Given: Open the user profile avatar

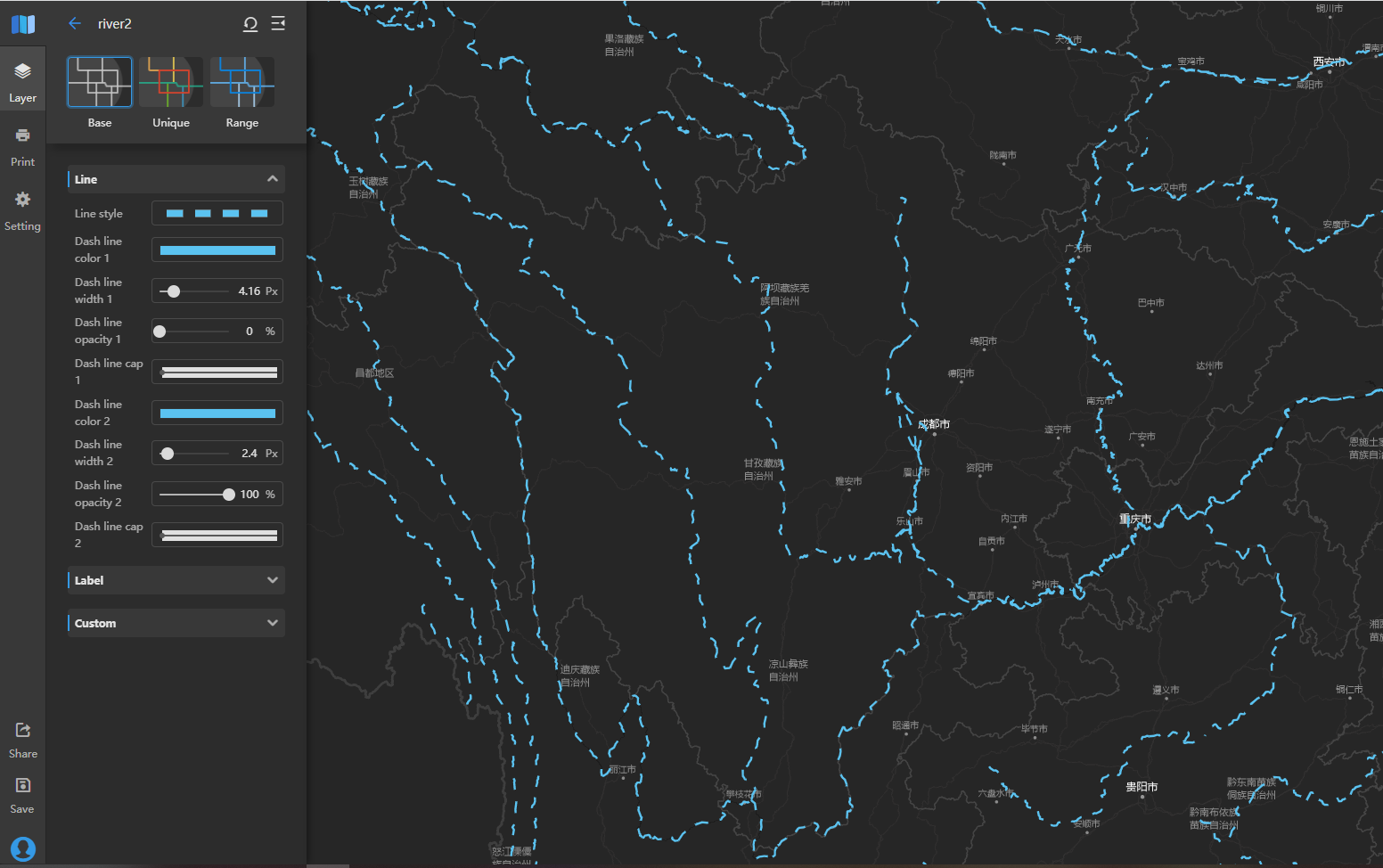Looking at the screenshot, I should pos(23,848).
